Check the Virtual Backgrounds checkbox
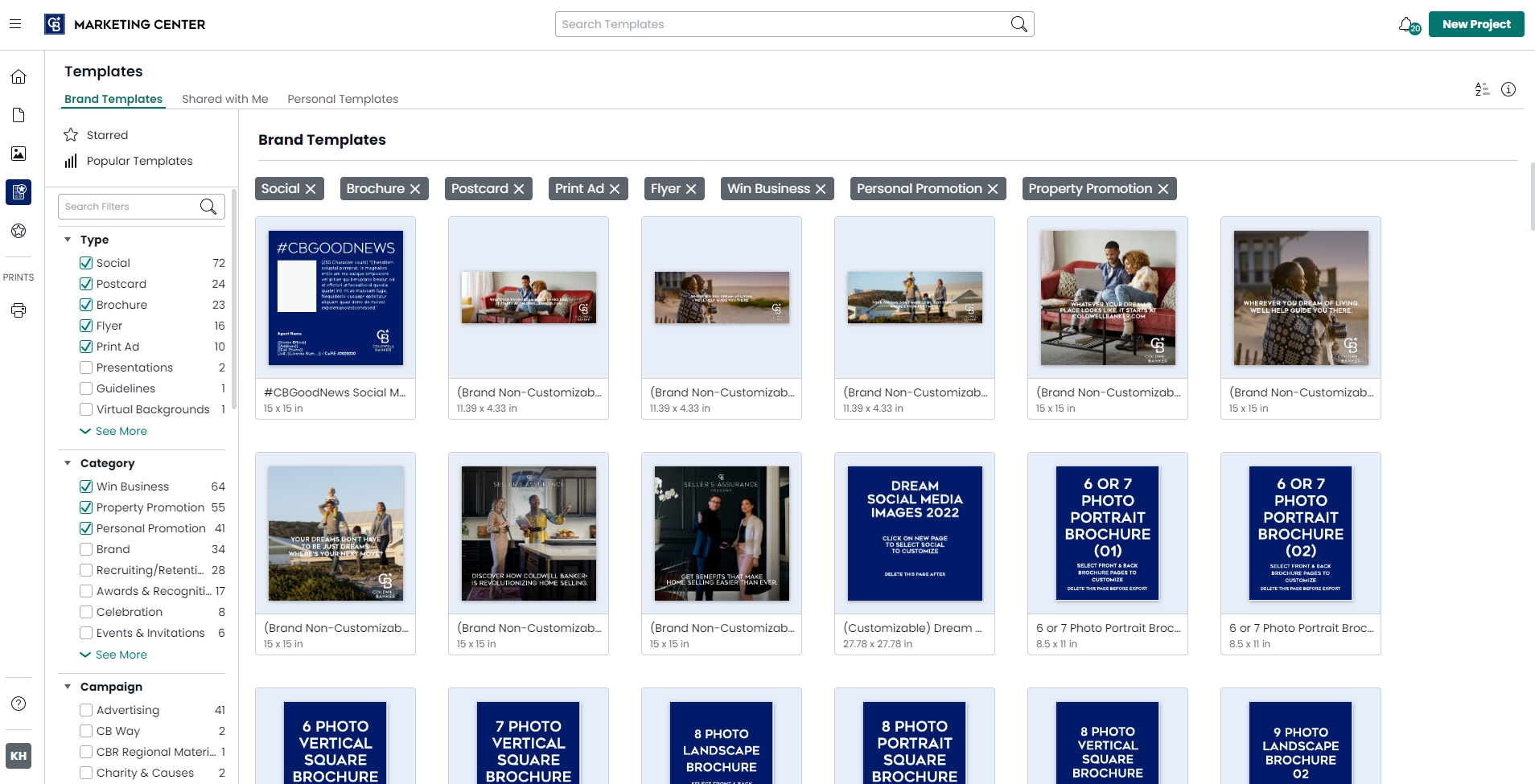 [86, 409]
